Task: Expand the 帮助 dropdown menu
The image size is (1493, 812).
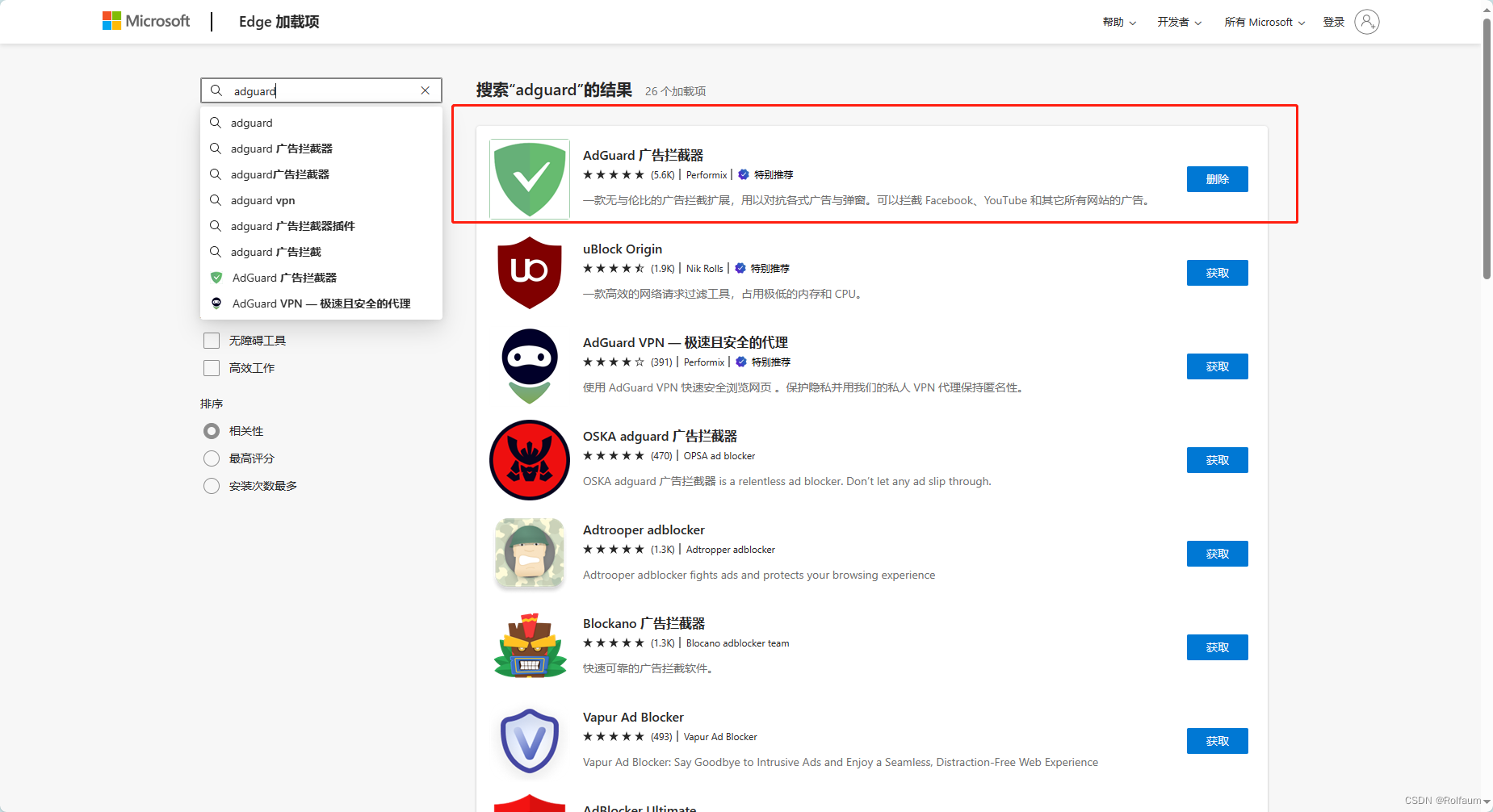Action: [x=1119, y=22]
